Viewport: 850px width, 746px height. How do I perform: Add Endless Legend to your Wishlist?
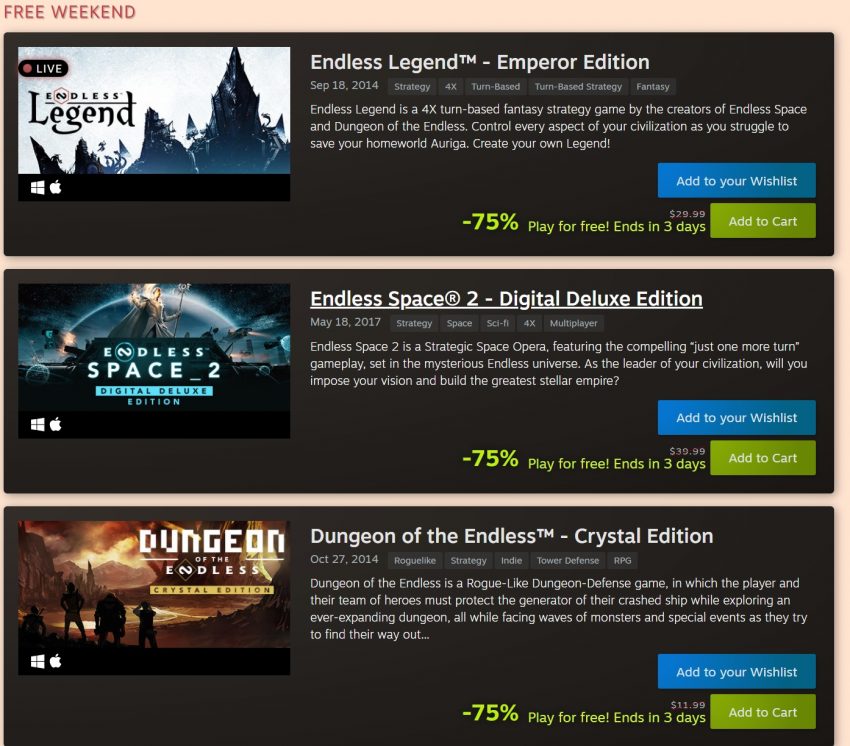(736, 181)
